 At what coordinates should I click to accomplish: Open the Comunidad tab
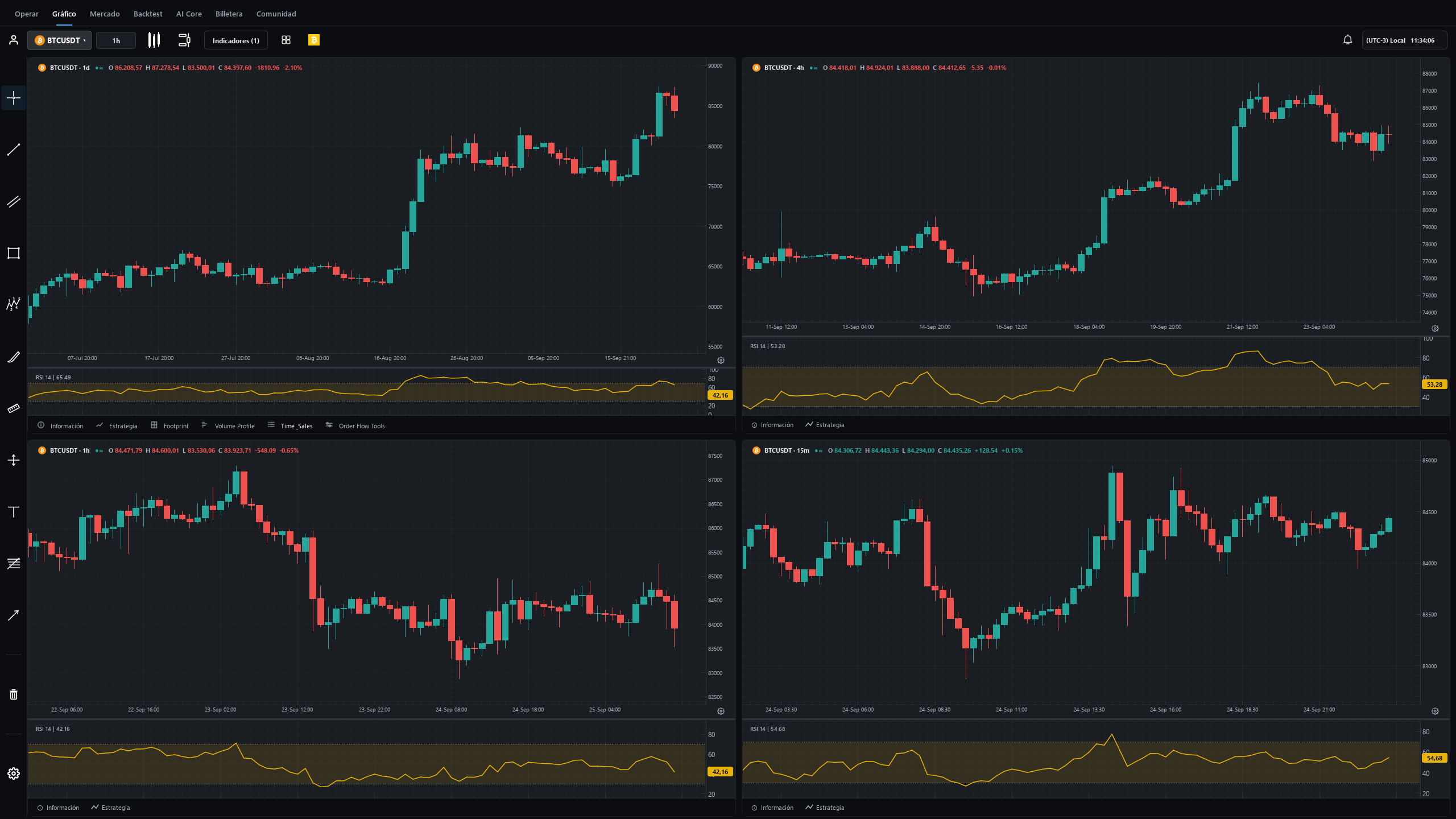coord(276,14)
